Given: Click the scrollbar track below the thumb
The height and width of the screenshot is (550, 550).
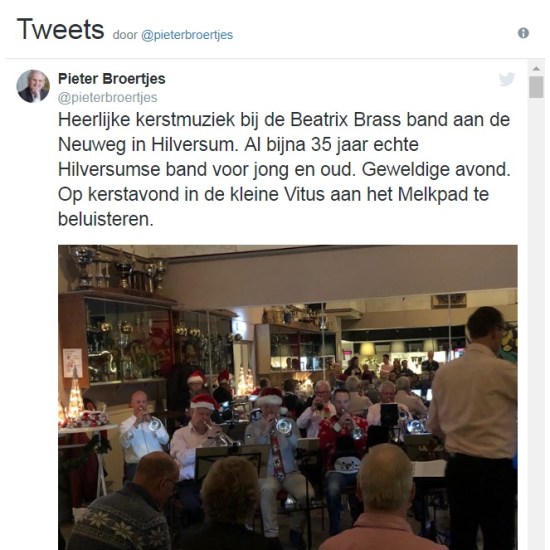Looking at the screenshot, I should (x=536, y=323).
